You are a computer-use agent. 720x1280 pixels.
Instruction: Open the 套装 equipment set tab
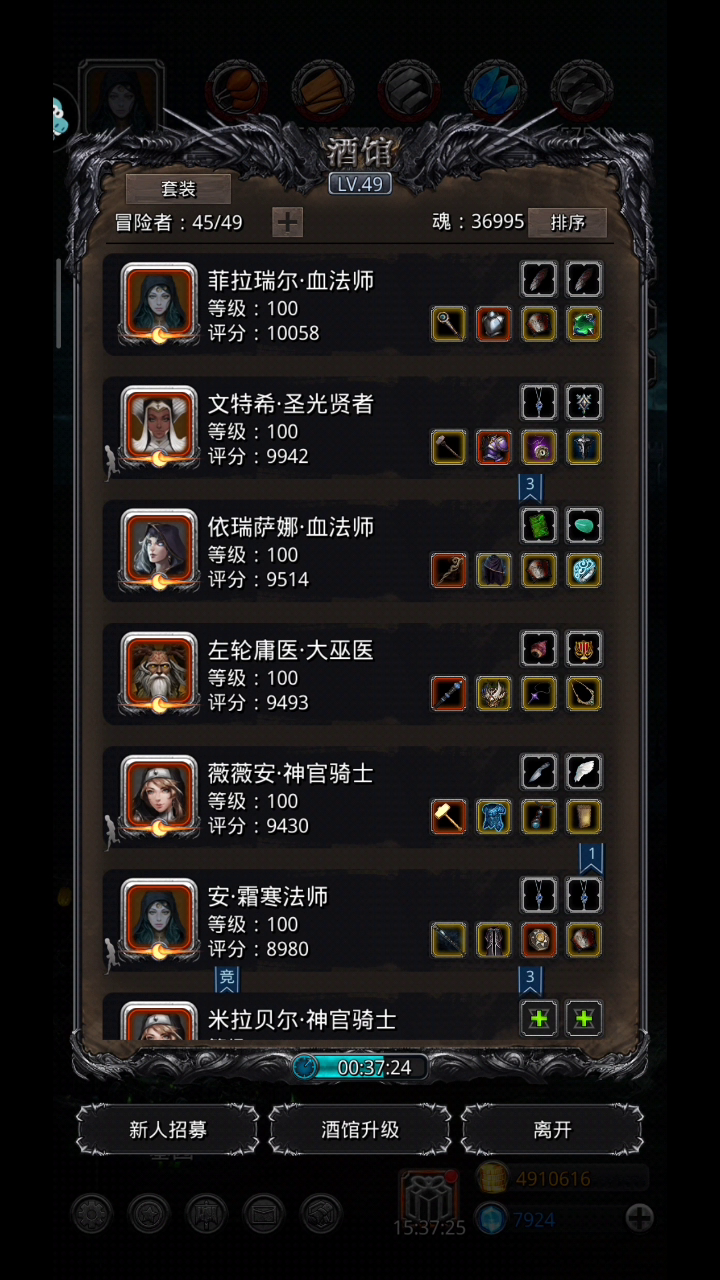click(178, 189)
